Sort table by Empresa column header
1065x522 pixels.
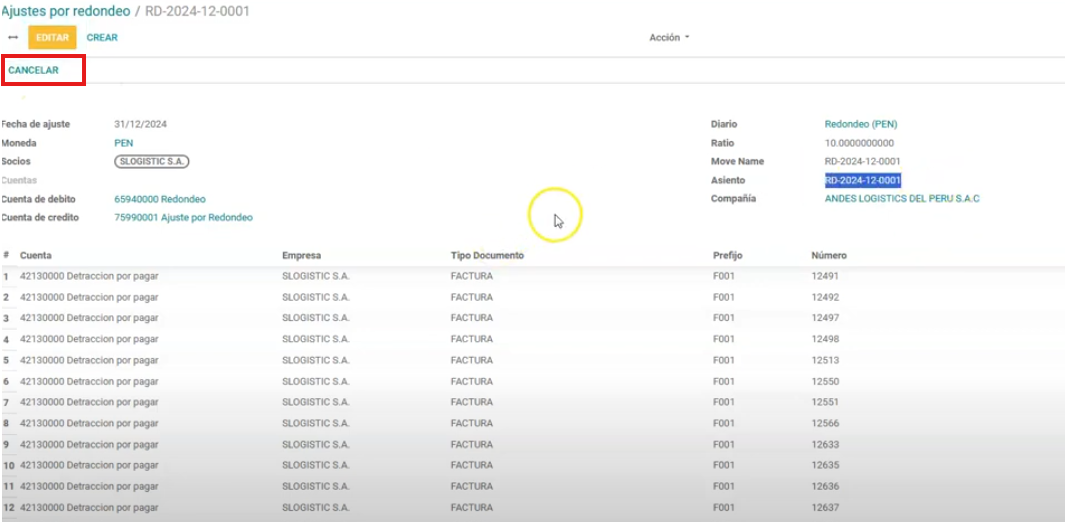(301, 256)
